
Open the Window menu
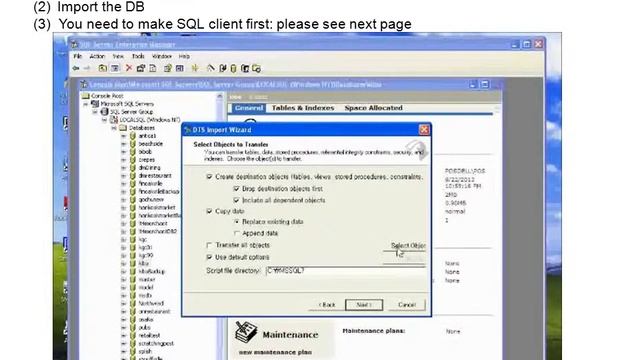coord(162,56)
